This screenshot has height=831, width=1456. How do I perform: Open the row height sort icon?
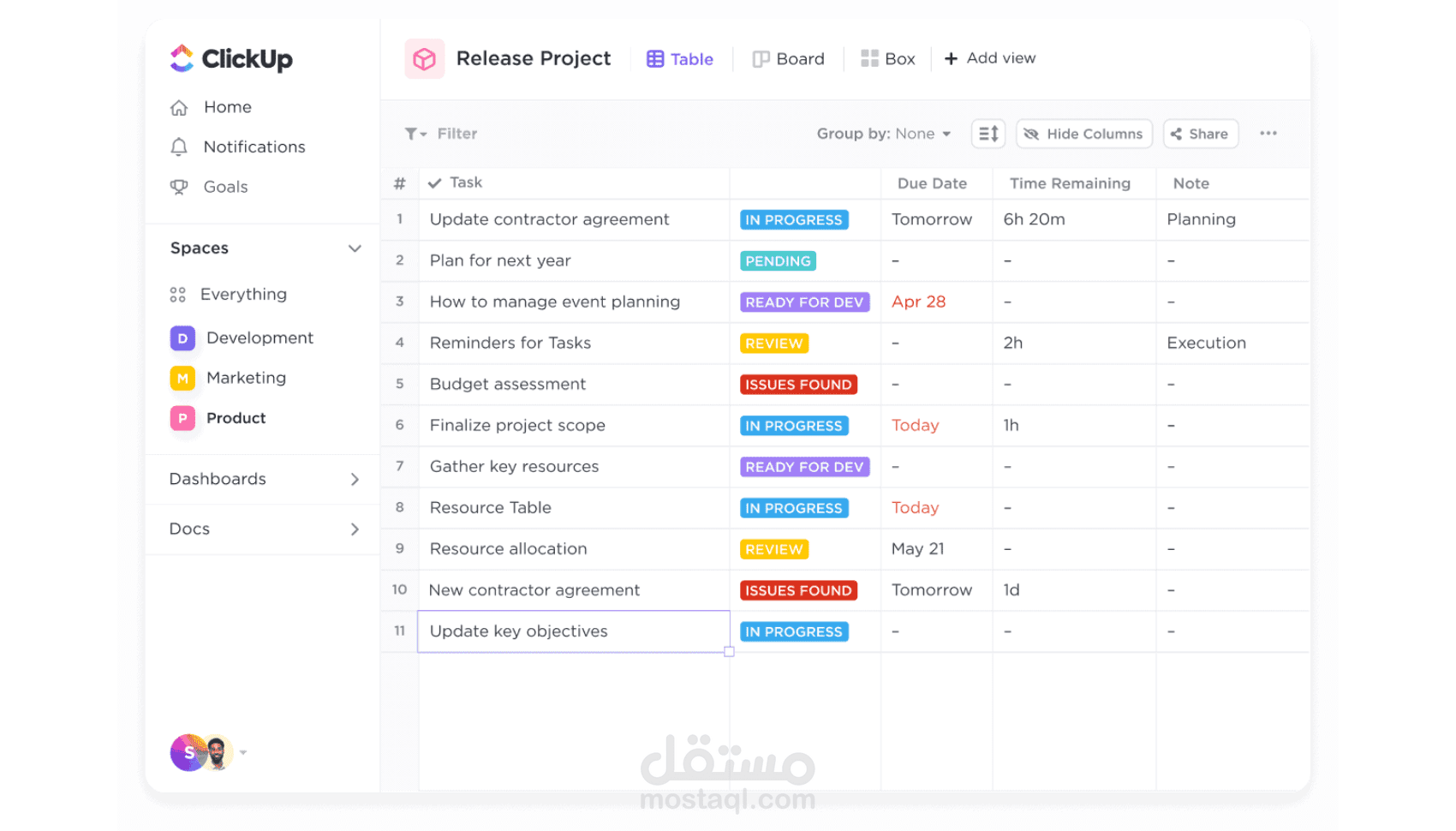(x=988, y=134)
